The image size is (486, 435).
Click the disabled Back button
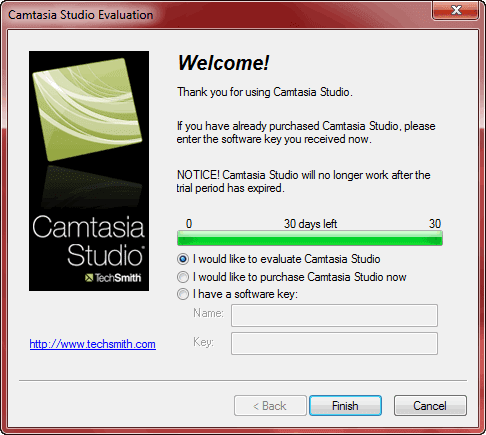click(270, 406)
